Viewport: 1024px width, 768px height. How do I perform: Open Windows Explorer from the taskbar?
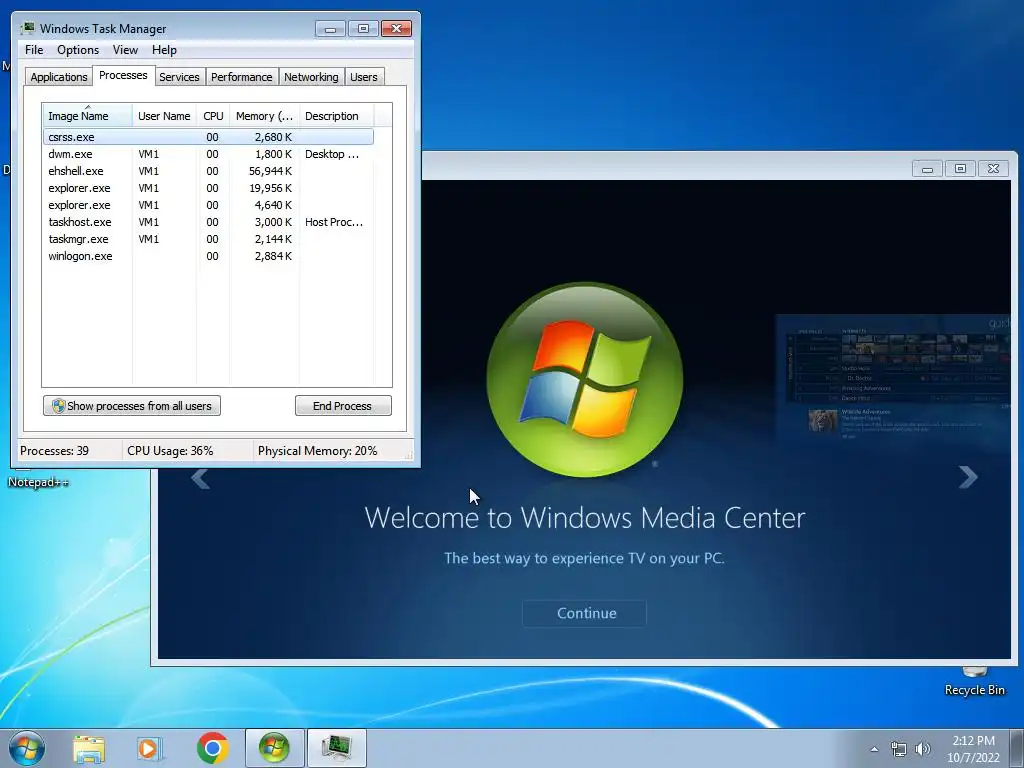tap(89, 748)
